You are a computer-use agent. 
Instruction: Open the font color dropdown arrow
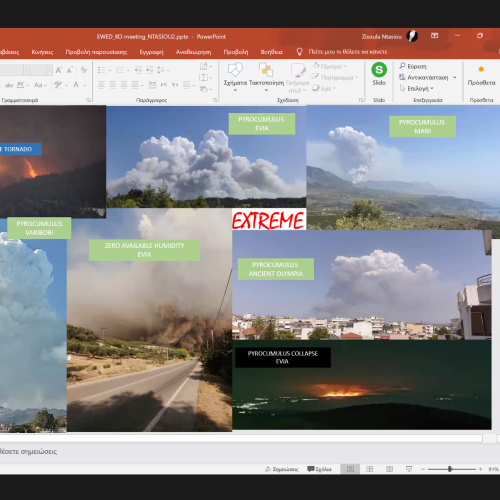(x=85, y=85)
